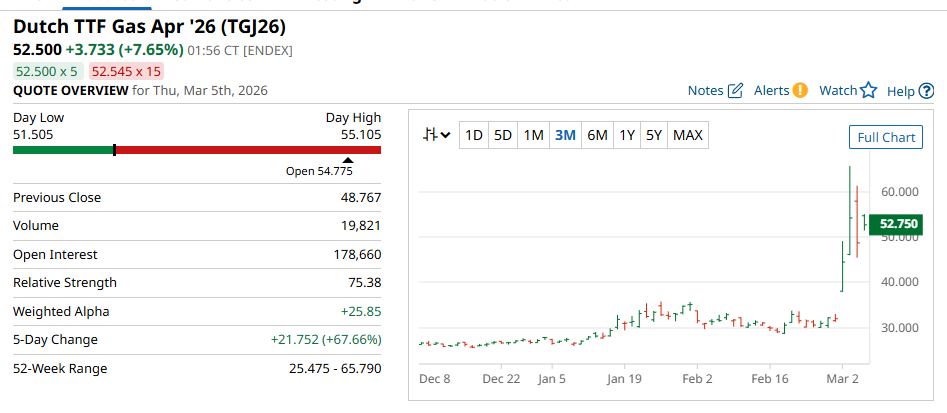
Task: Show the 1Y chart range
Action: click(627, 135)
